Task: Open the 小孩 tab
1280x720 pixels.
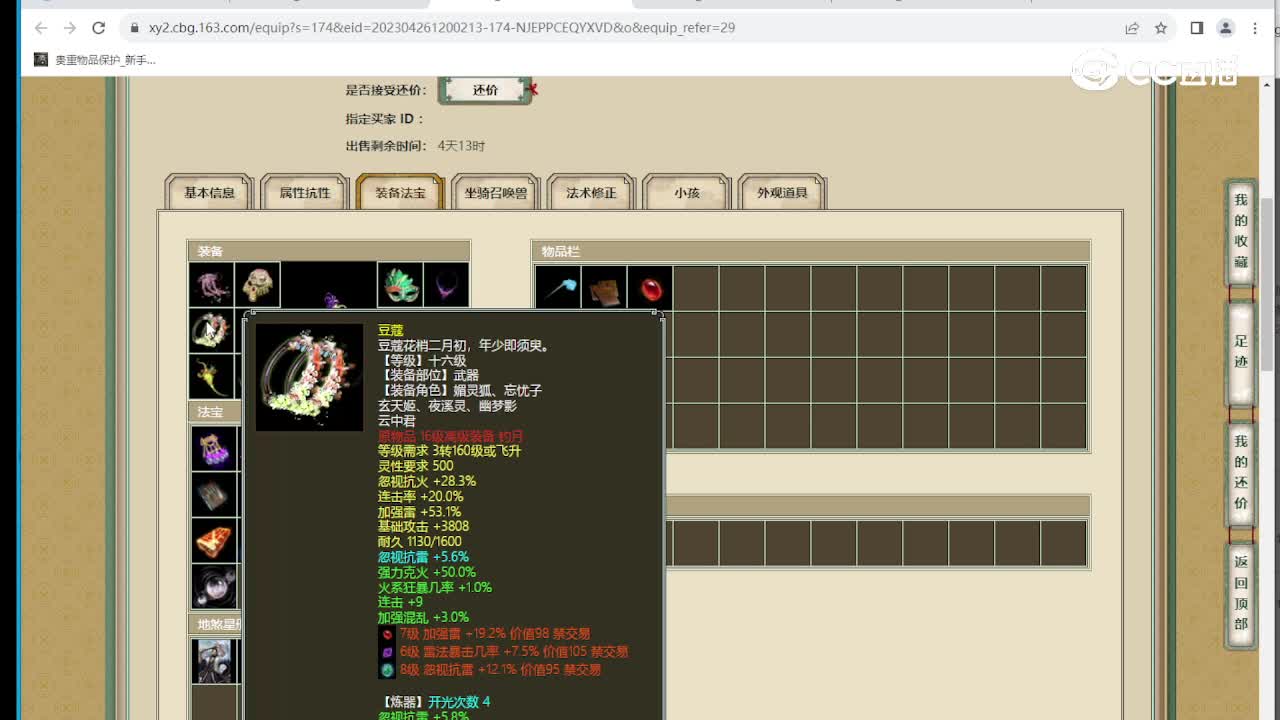Action: click(x=687, y=192)
